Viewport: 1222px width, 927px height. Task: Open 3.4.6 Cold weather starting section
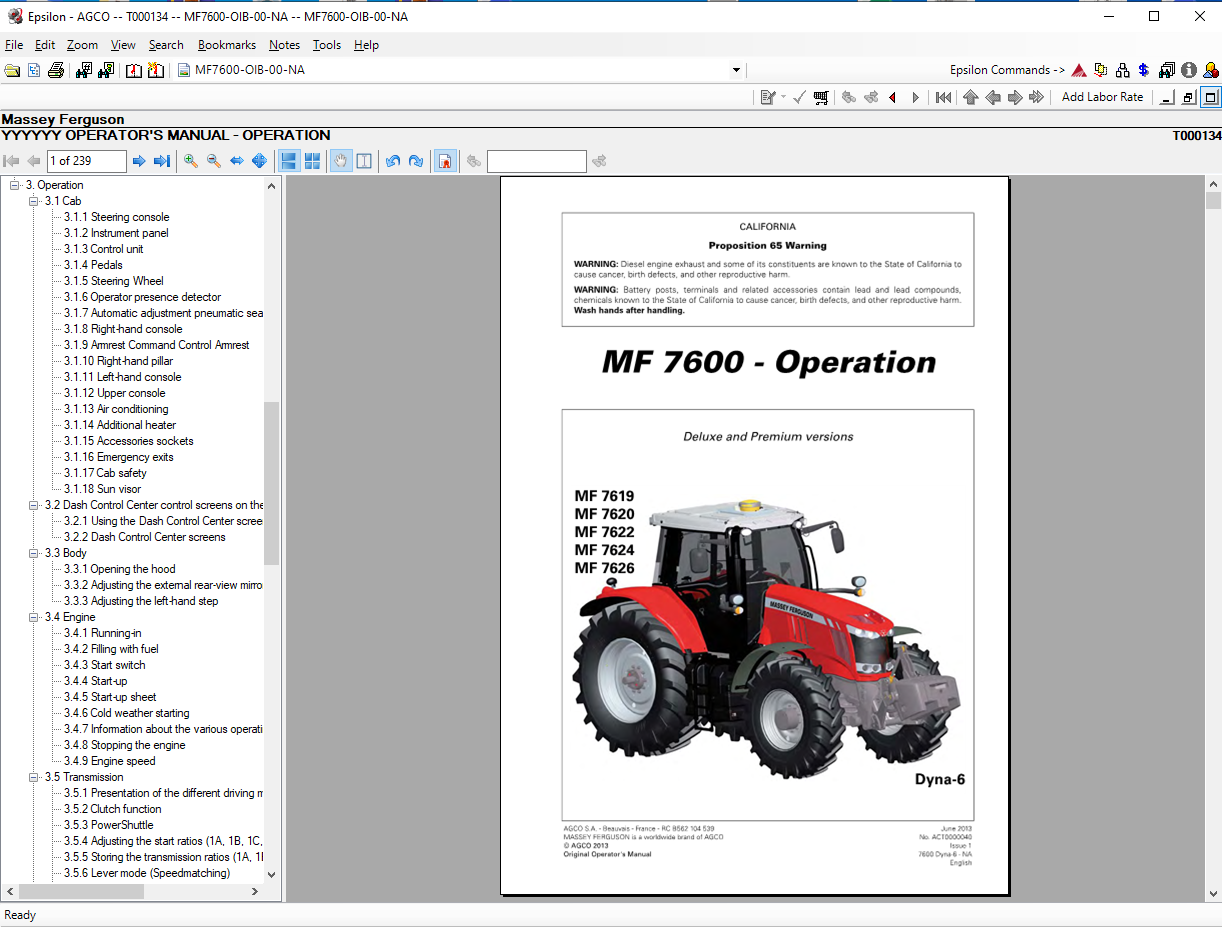126,713
